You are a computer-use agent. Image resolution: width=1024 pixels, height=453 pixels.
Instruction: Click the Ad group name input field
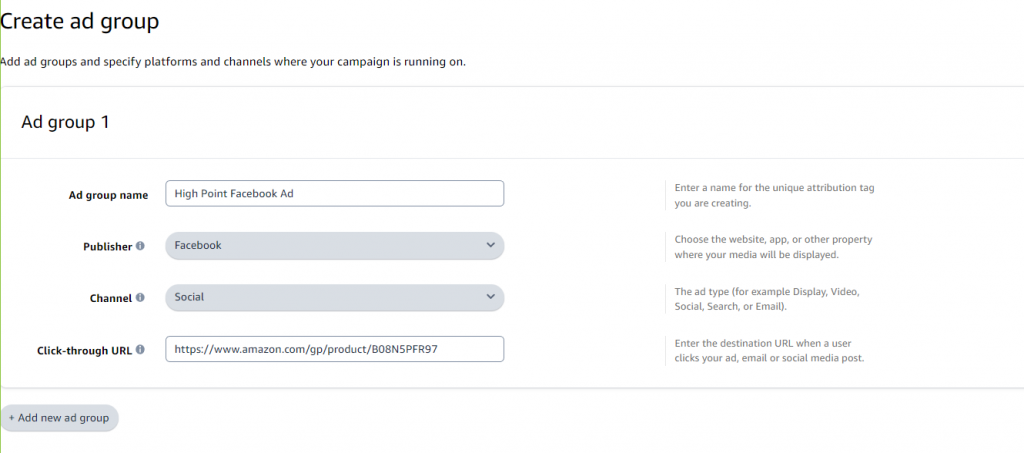[x=334, y=194]
